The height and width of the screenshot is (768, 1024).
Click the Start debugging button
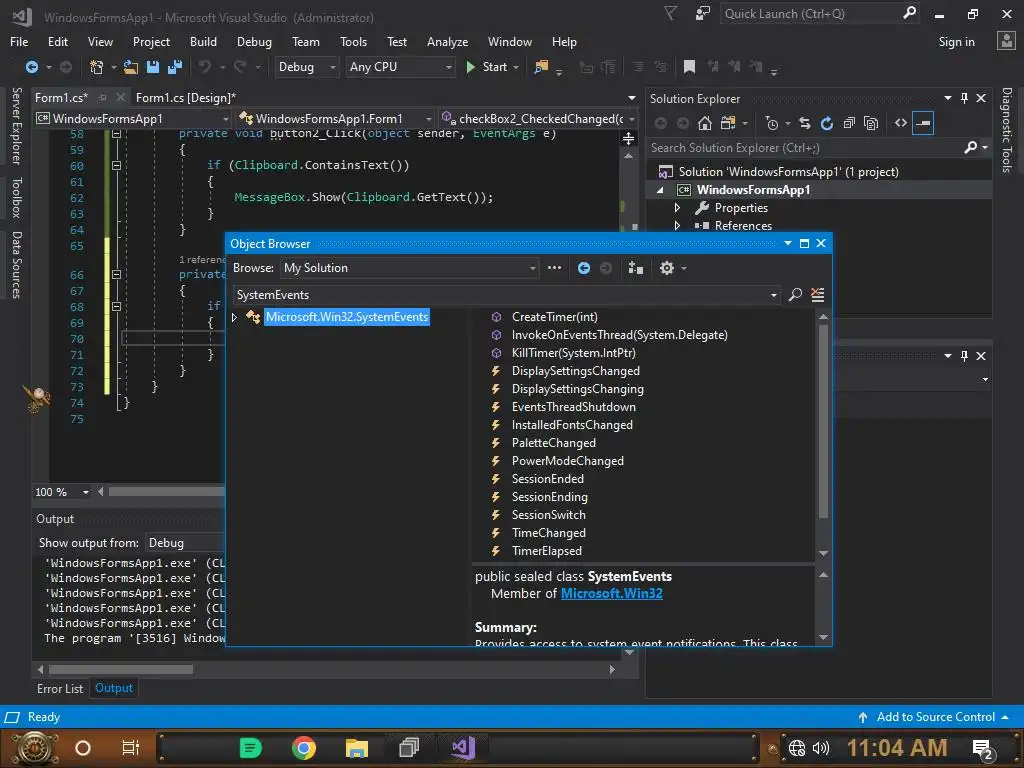(x=487, y=67)
